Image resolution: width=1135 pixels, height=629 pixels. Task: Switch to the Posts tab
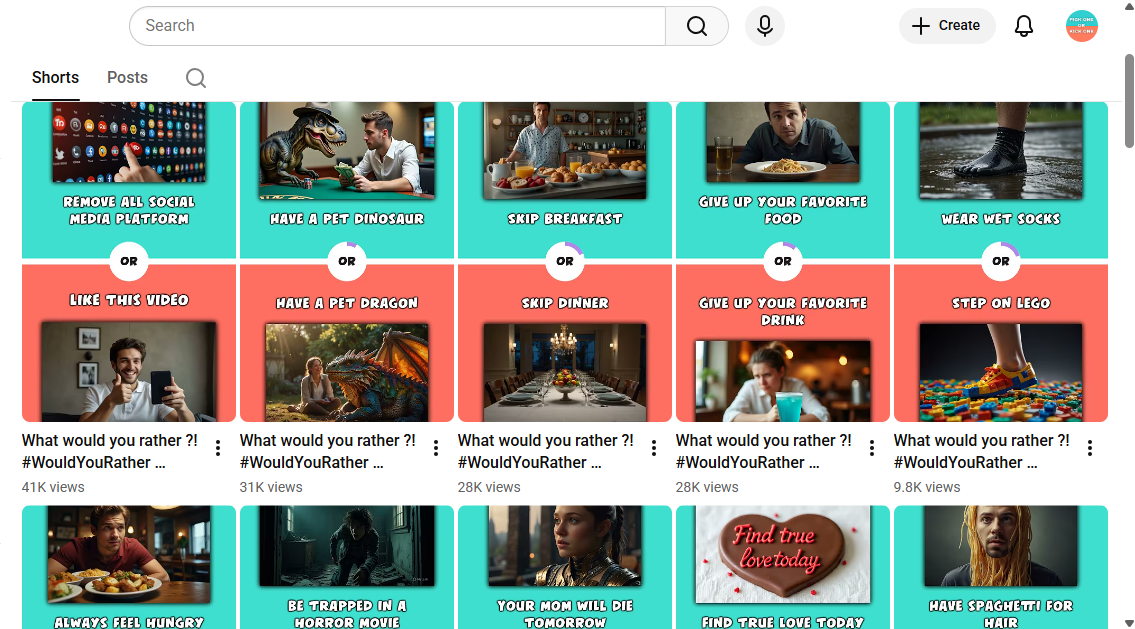pyautogui.click(x=127, y=77)
